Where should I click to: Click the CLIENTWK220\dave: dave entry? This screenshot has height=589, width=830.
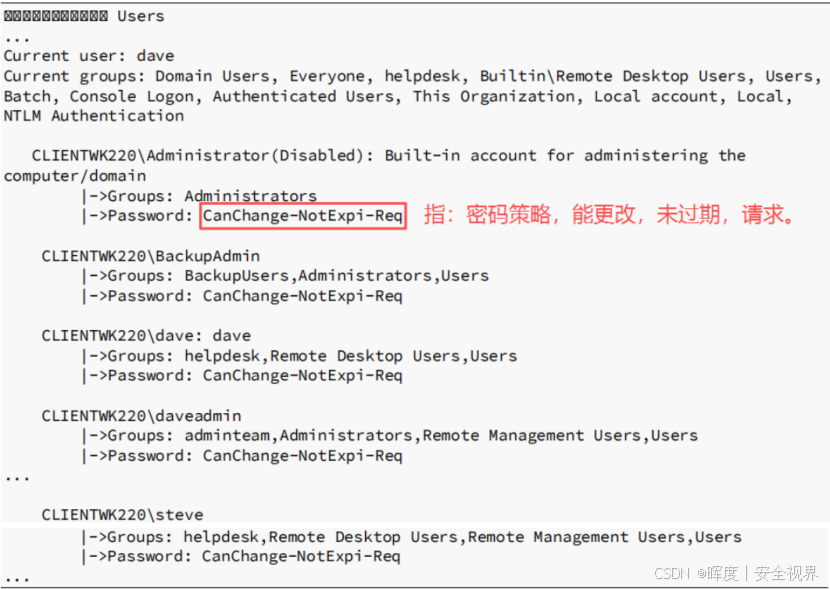pyautogui.click(x=146, y=336)
